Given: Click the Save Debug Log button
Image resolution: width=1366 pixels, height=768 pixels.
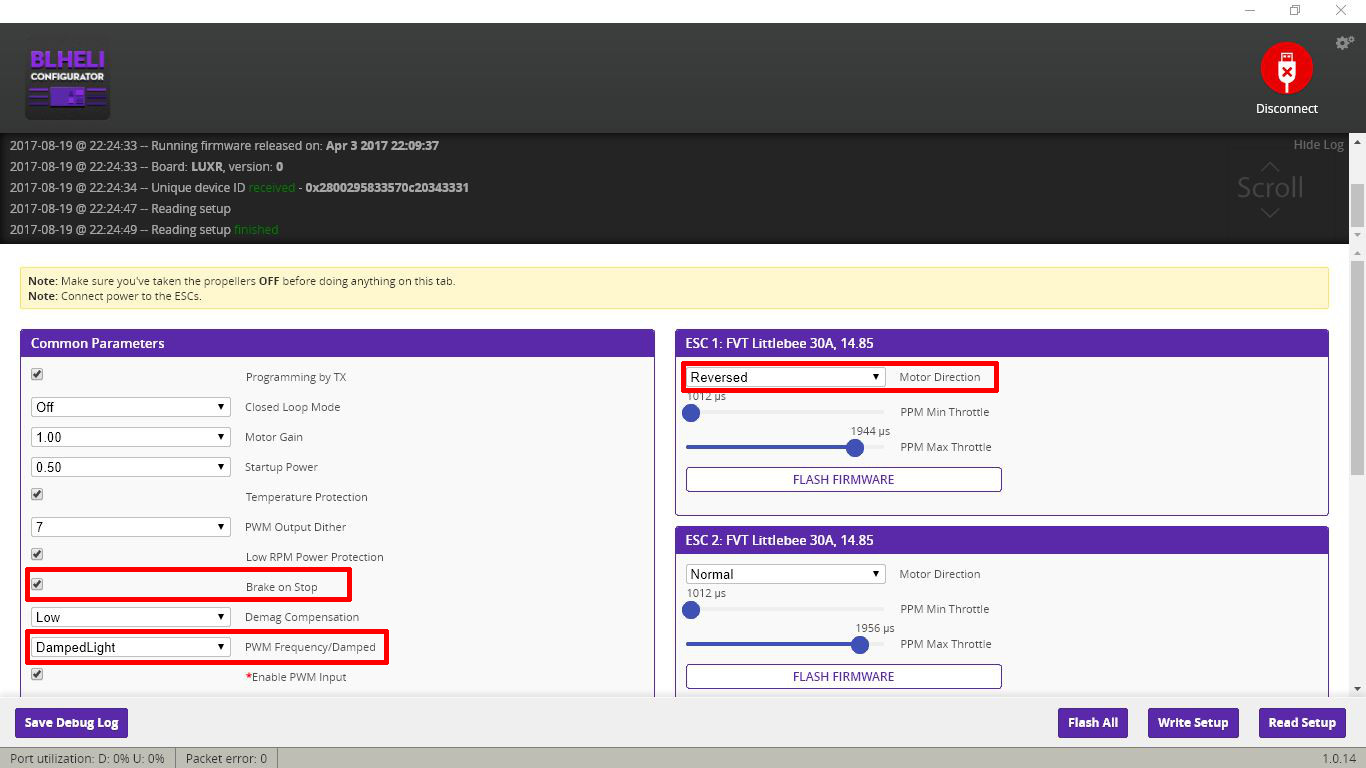Looking at the screenshot, I should [72, 723].
